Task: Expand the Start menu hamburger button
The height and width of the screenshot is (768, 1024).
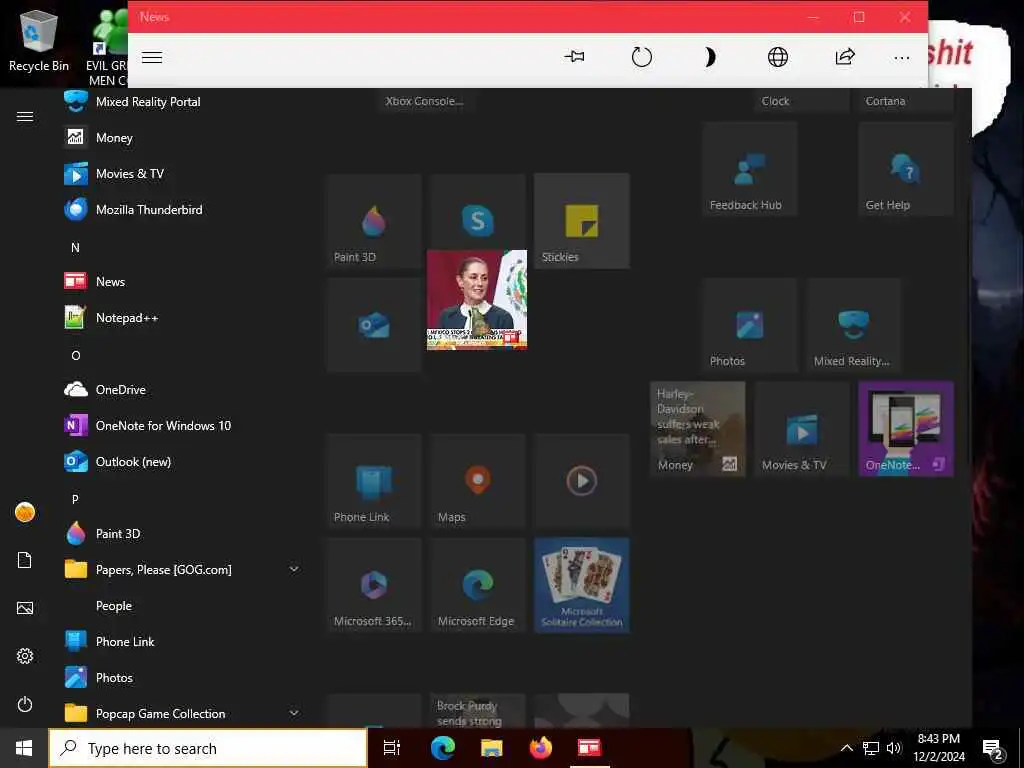Action: coord(25,117)
